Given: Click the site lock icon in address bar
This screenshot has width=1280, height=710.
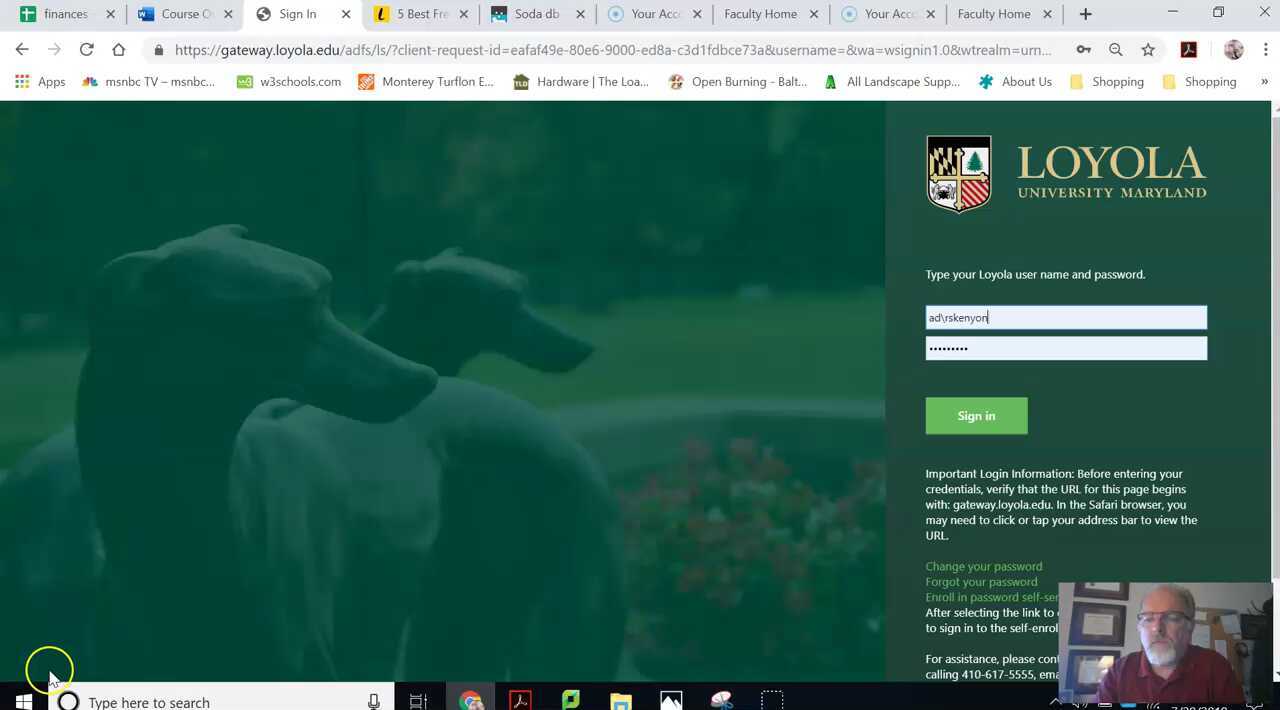Looking at the screenshot, I should click(158, 50).
